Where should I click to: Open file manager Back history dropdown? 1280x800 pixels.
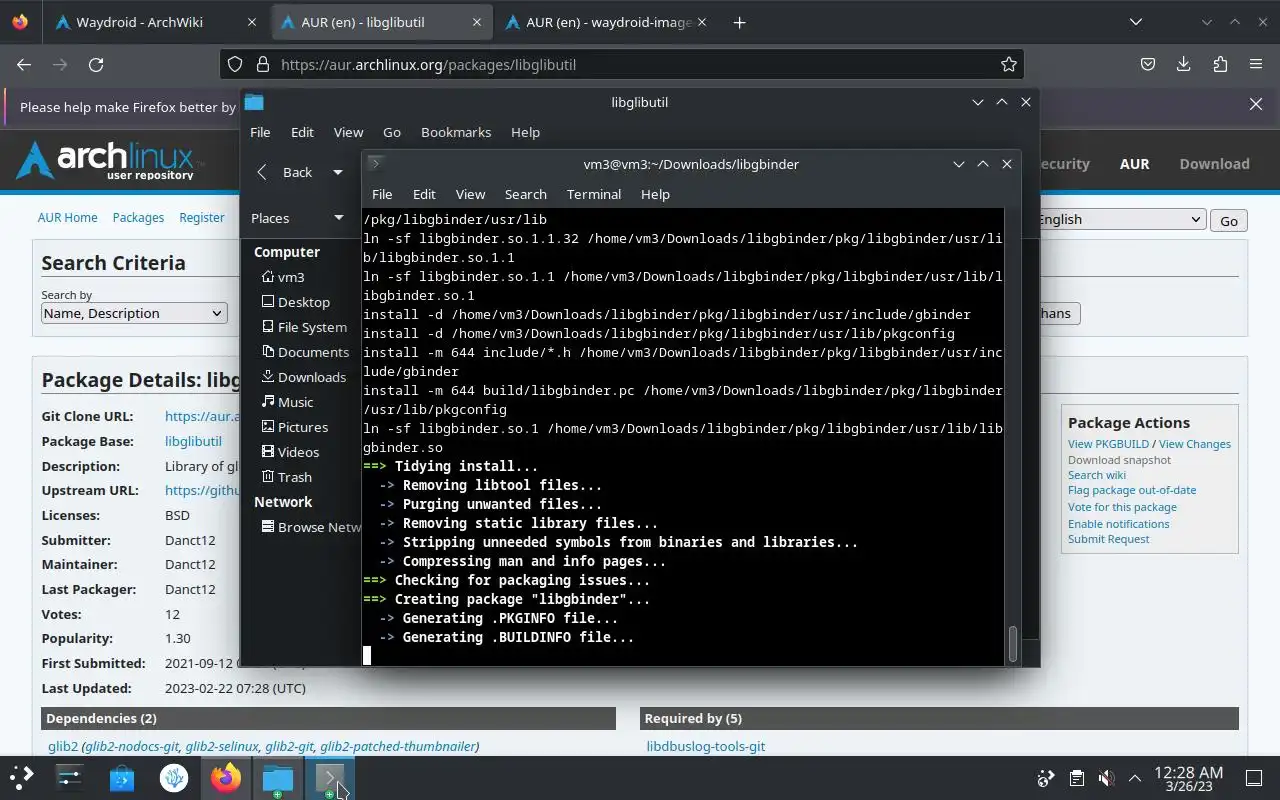point(337,172)
